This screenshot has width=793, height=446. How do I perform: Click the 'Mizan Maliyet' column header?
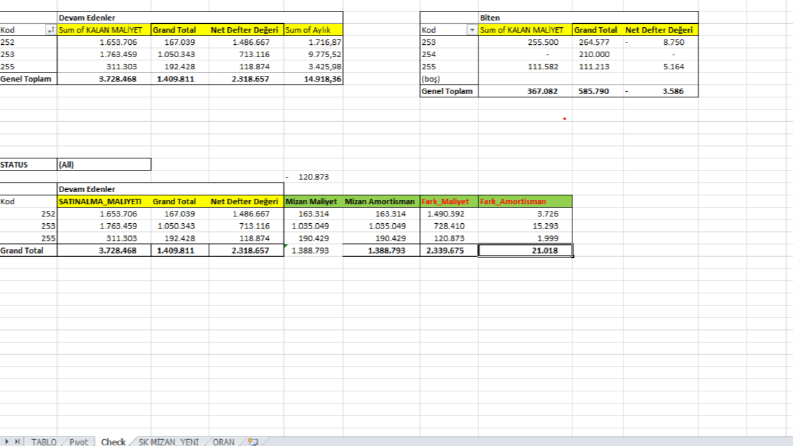tap(313, 201)
